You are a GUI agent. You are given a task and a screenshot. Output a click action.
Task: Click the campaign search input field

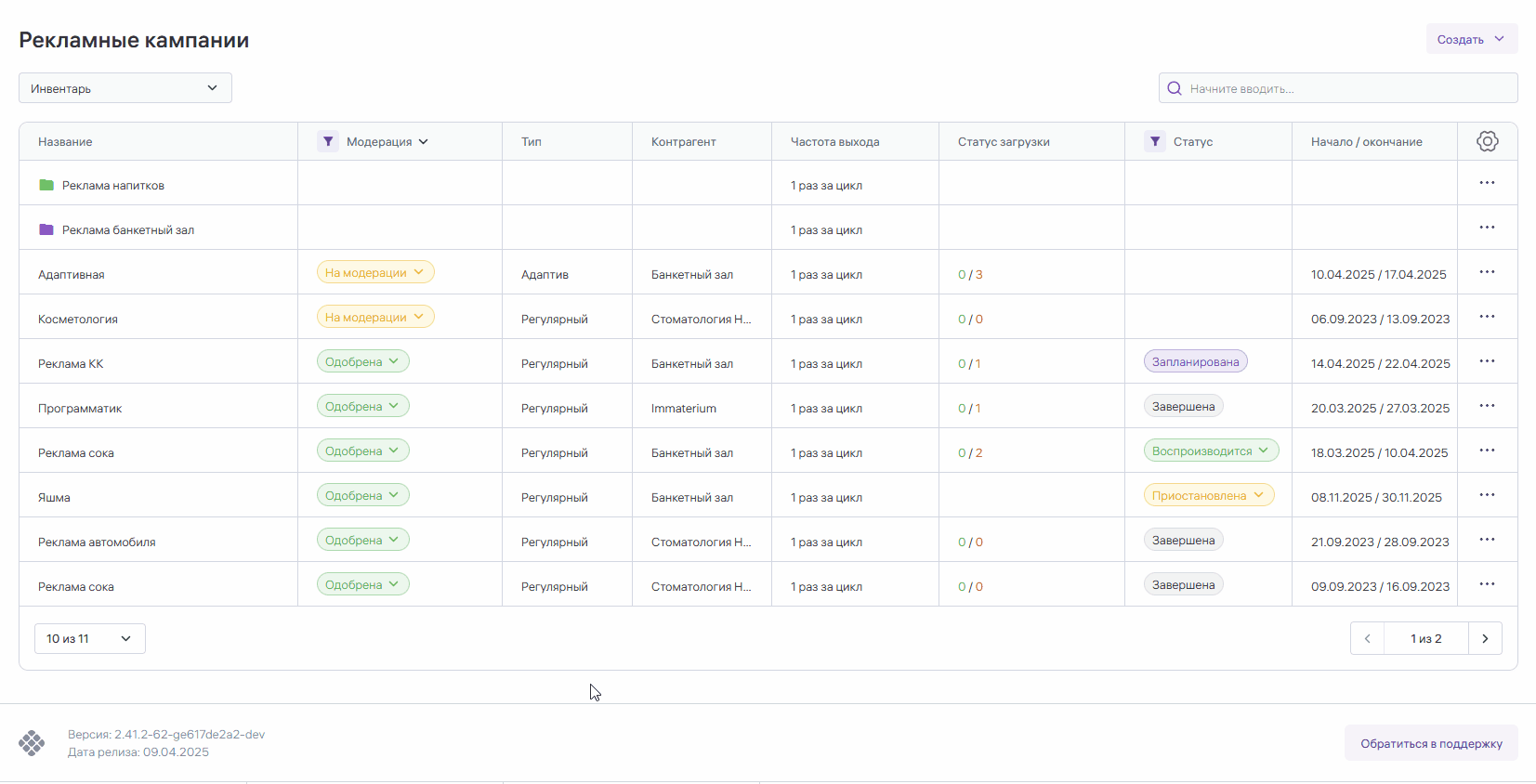tap(1347, 88)
